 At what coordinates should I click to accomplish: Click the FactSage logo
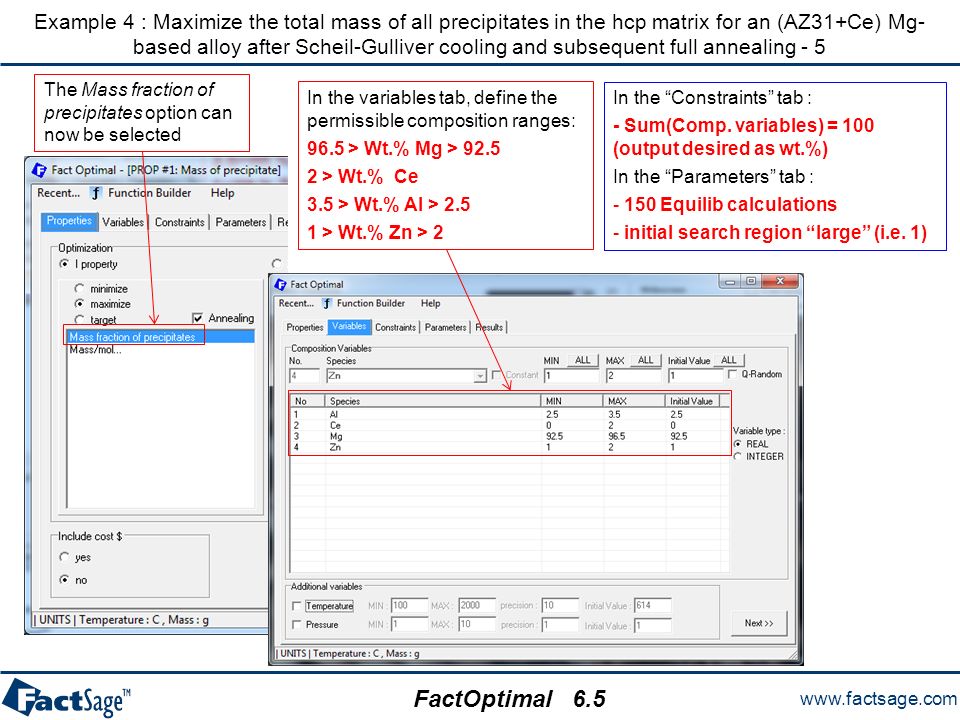tap(66, 698)
